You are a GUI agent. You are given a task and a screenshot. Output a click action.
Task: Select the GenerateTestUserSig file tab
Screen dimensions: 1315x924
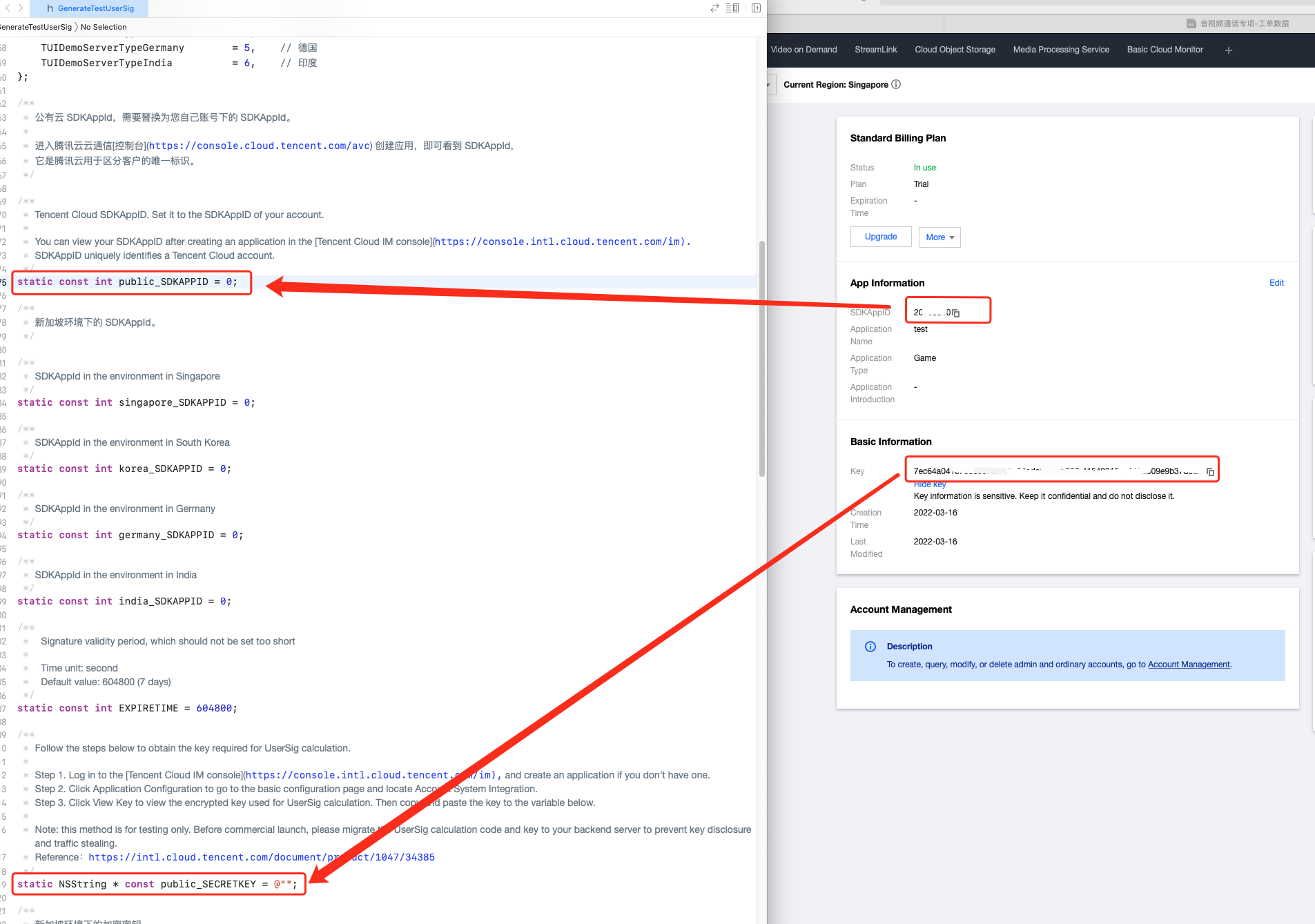pos(90,8)
